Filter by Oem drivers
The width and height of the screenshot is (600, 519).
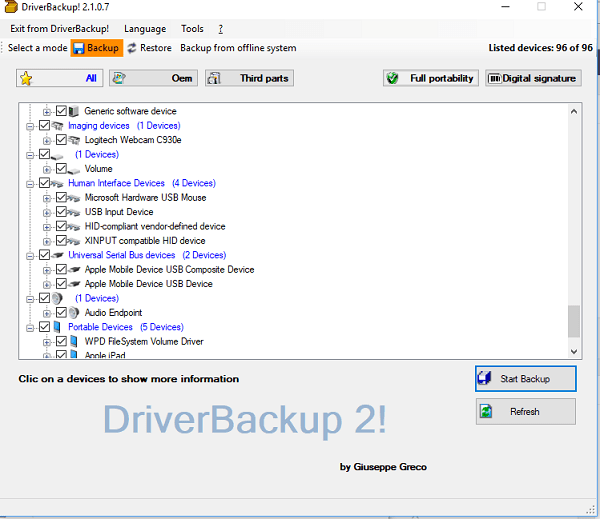[x=153, y=78]
